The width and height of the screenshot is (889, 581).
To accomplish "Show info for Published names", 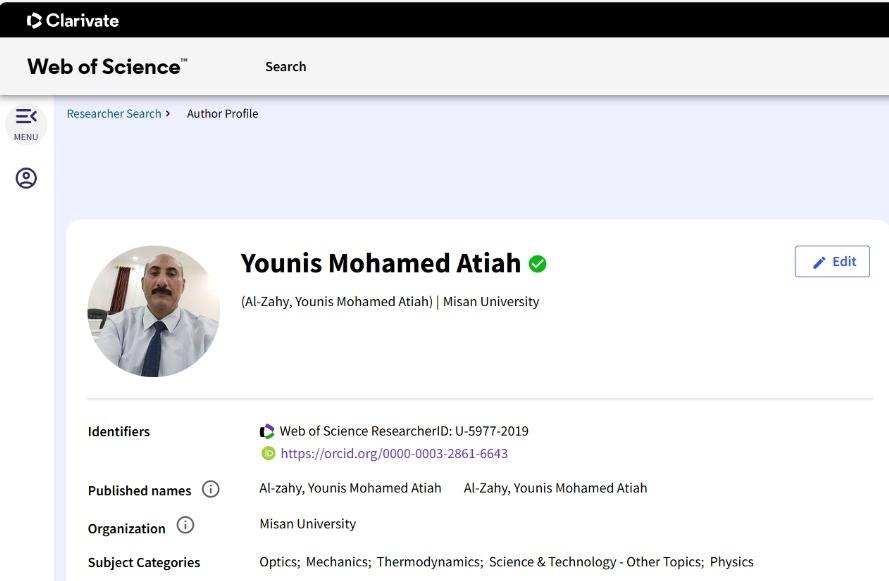I will click(211, 489).
